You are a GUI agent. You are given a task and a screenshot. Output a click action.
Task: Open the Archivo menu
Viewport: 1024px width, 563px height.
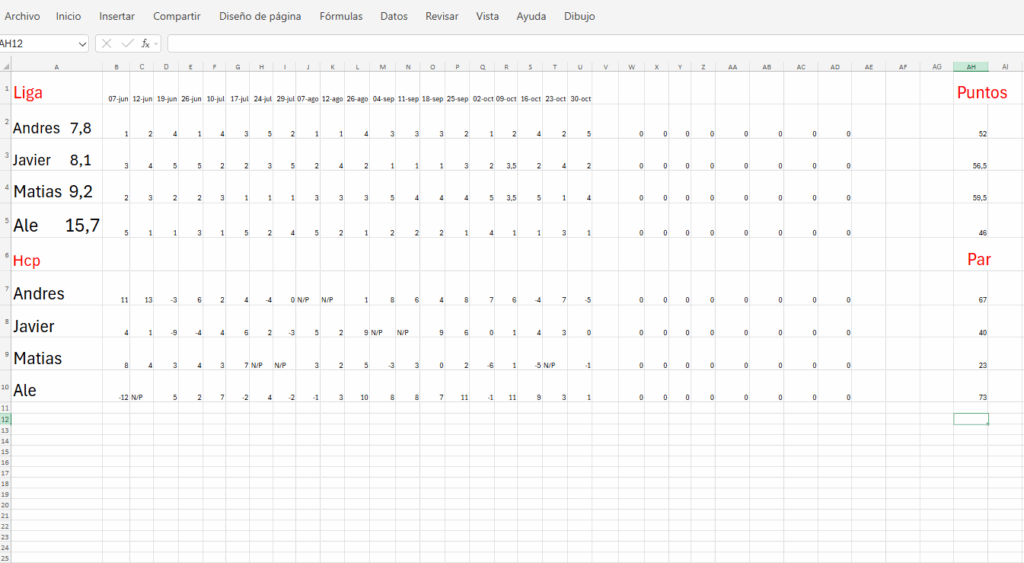pos(21,16)
